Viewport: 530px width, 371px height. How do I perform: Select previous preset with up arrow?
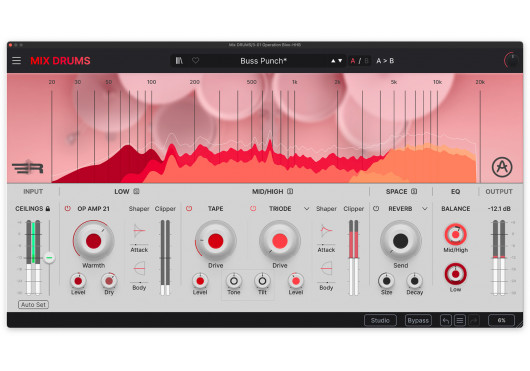tap(333, 61)
